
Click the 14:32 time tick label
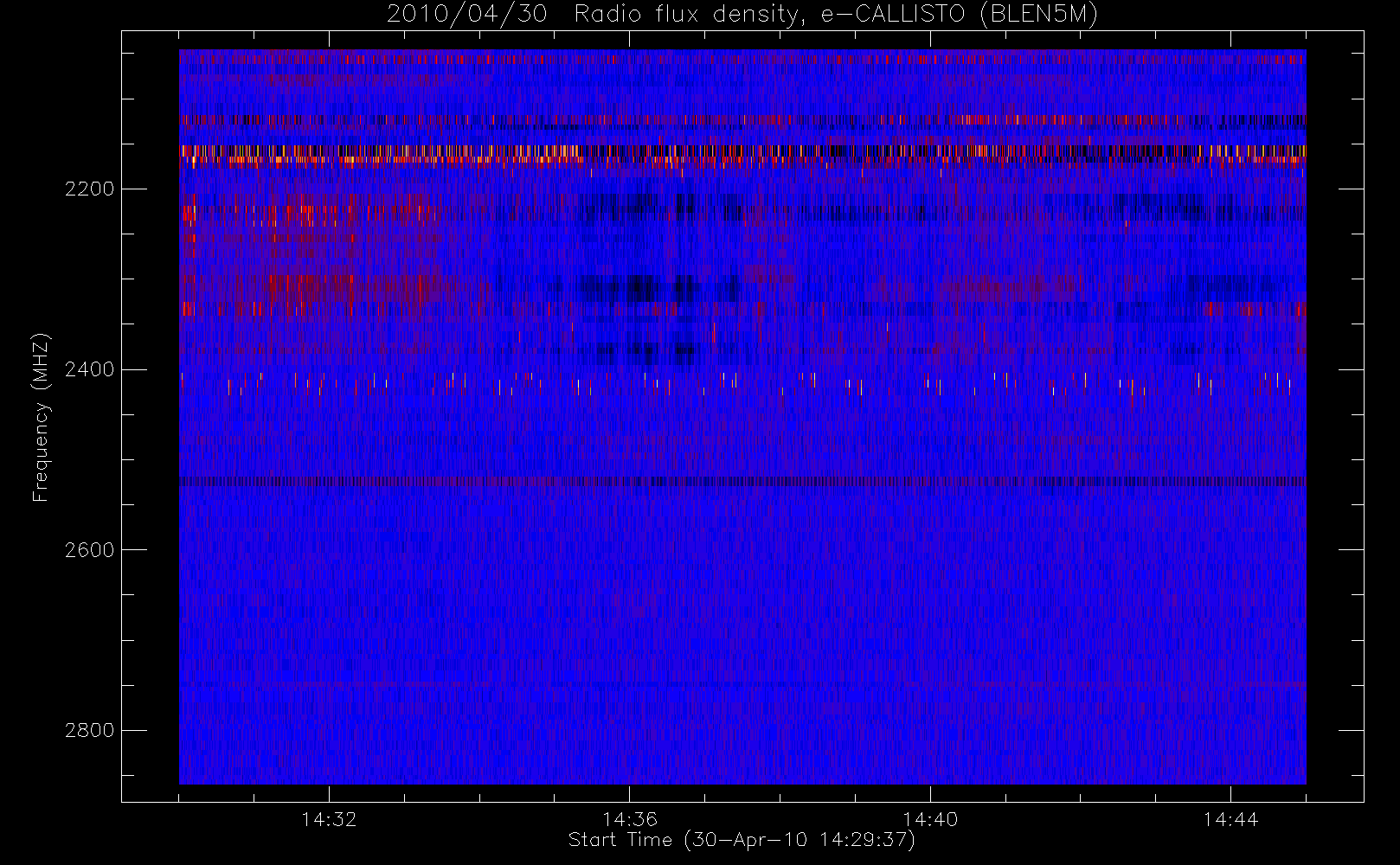coord(329,819)
